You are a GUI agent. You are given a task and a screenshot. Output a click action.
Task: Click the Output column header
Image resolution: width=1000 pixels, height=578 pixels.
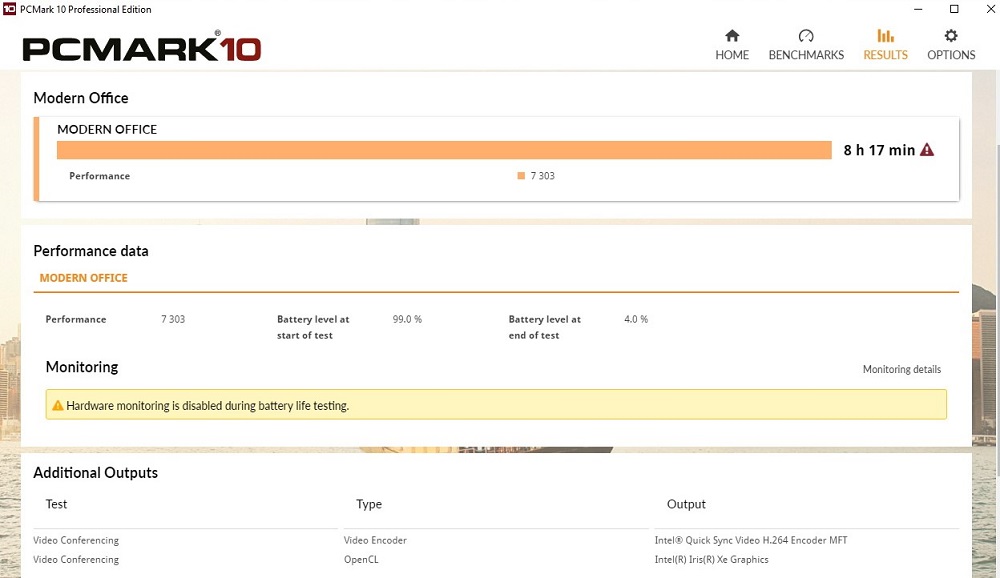pyautogui.click(x=686, y=504)
